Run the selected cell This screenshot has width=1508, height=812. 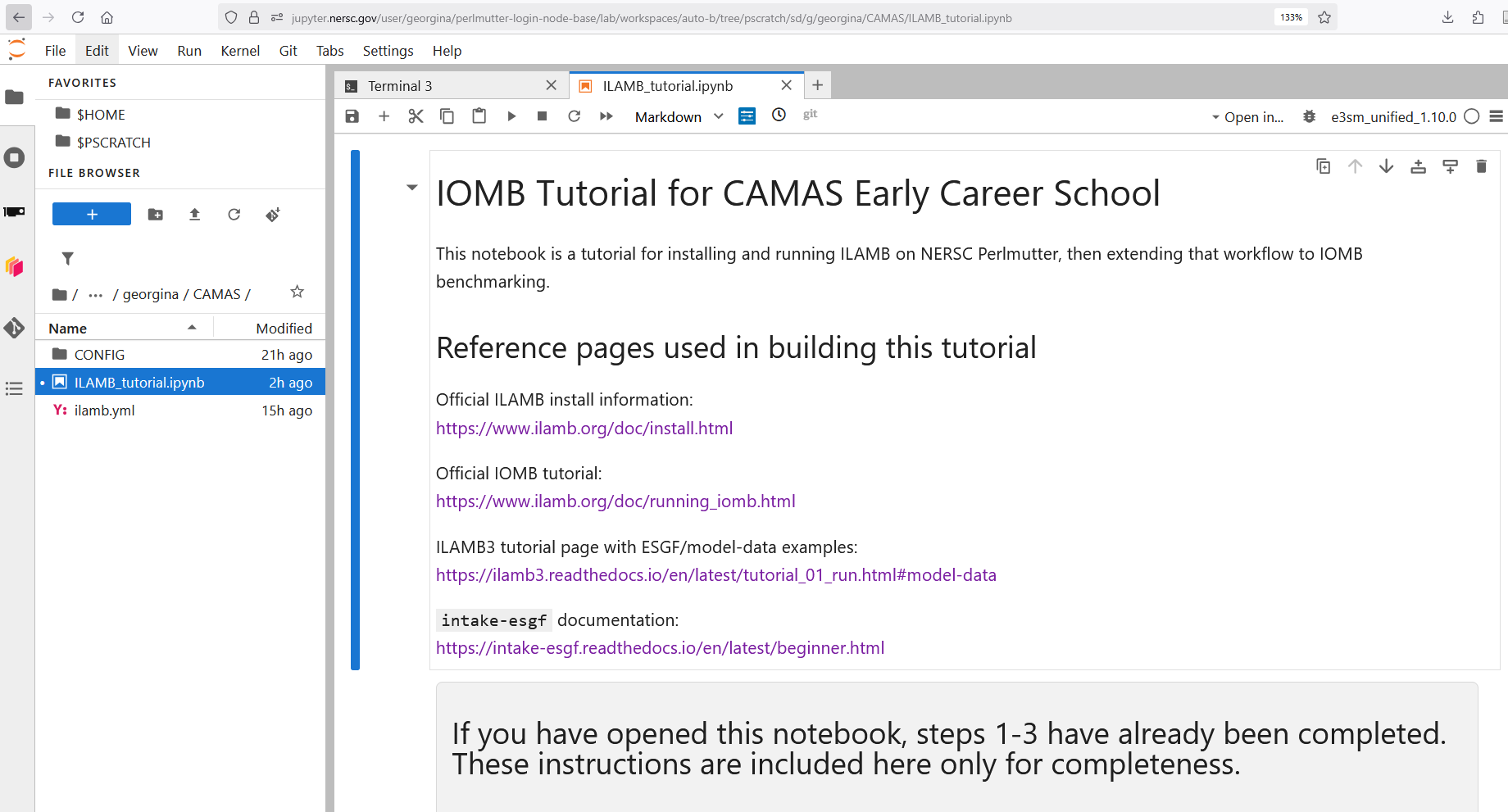tap(511, 116)
